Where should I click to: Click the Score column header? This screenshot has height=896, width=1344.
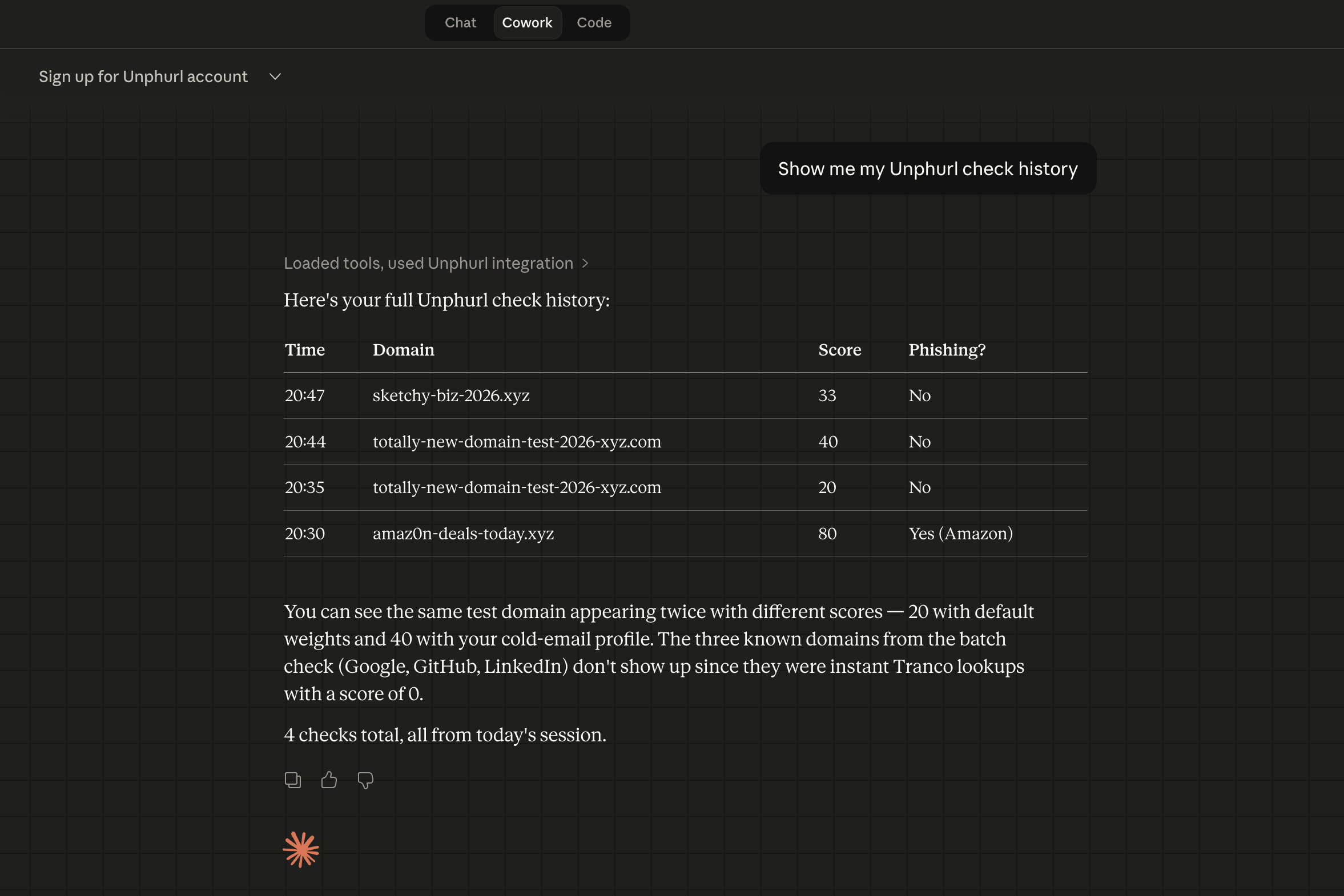[x=839, y=350]
